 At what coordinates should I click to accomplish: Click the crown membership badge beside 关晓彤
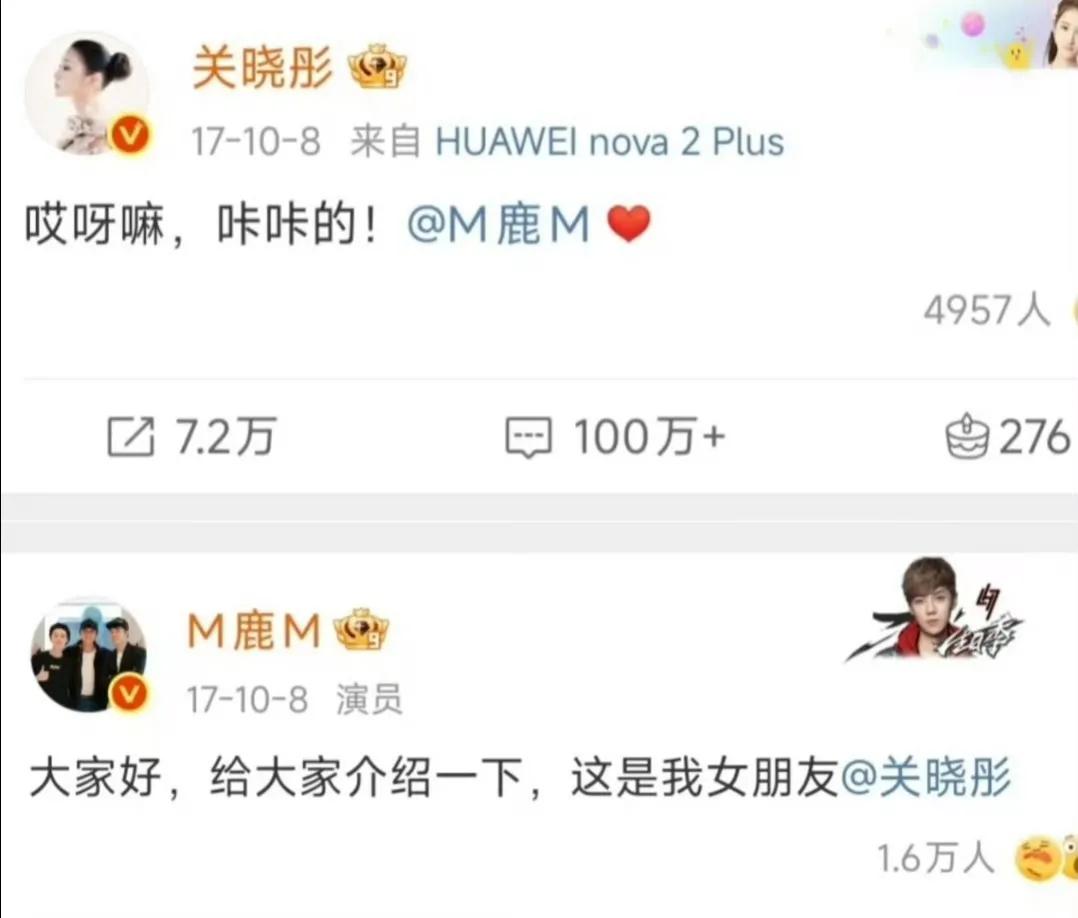point(377,67)
